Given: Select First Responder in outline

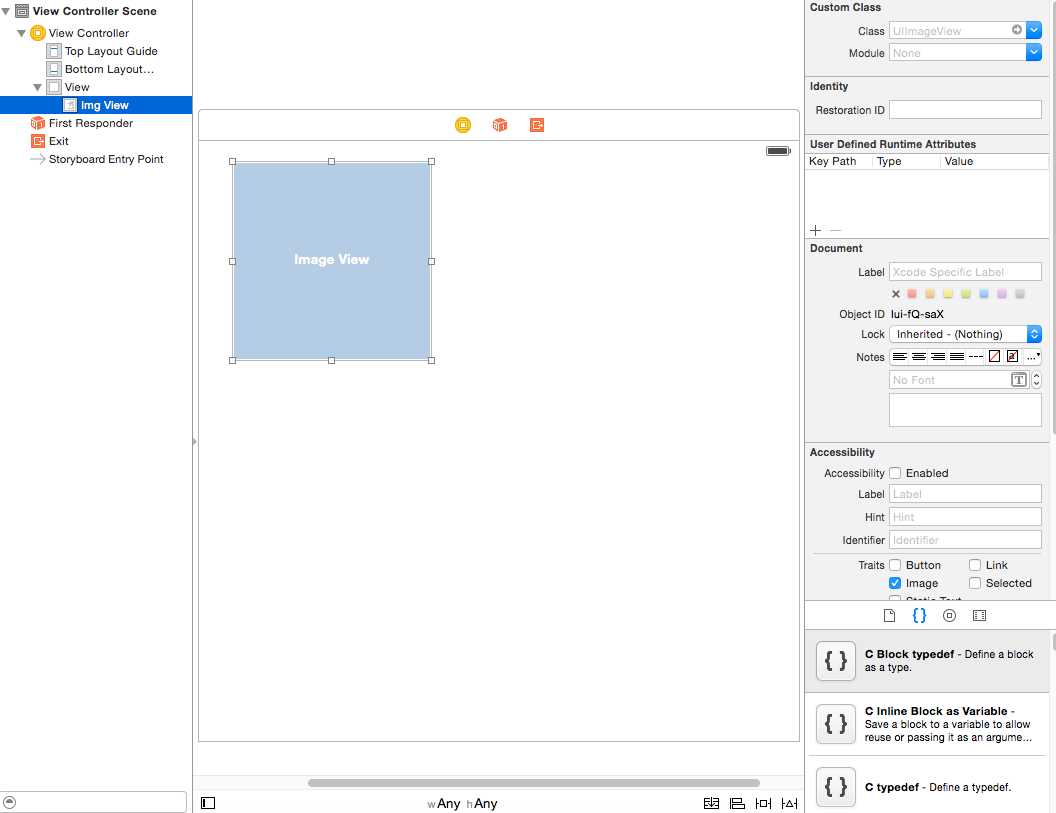Looking at the screenshot, I should click(x=90, y=123).
